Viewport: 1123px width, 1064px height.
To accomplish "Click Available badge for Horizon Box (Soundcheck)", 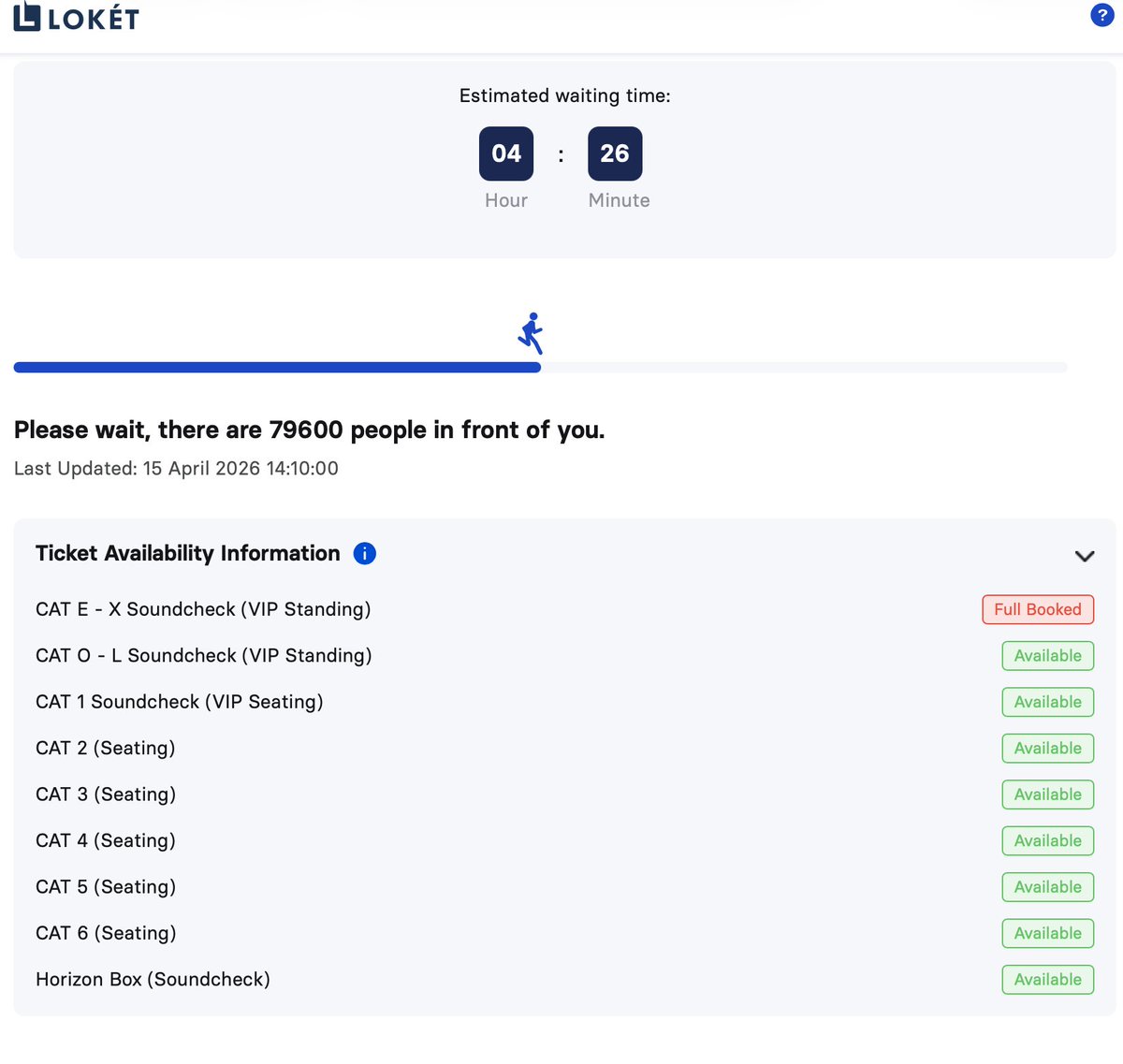I will point(1047,980).
